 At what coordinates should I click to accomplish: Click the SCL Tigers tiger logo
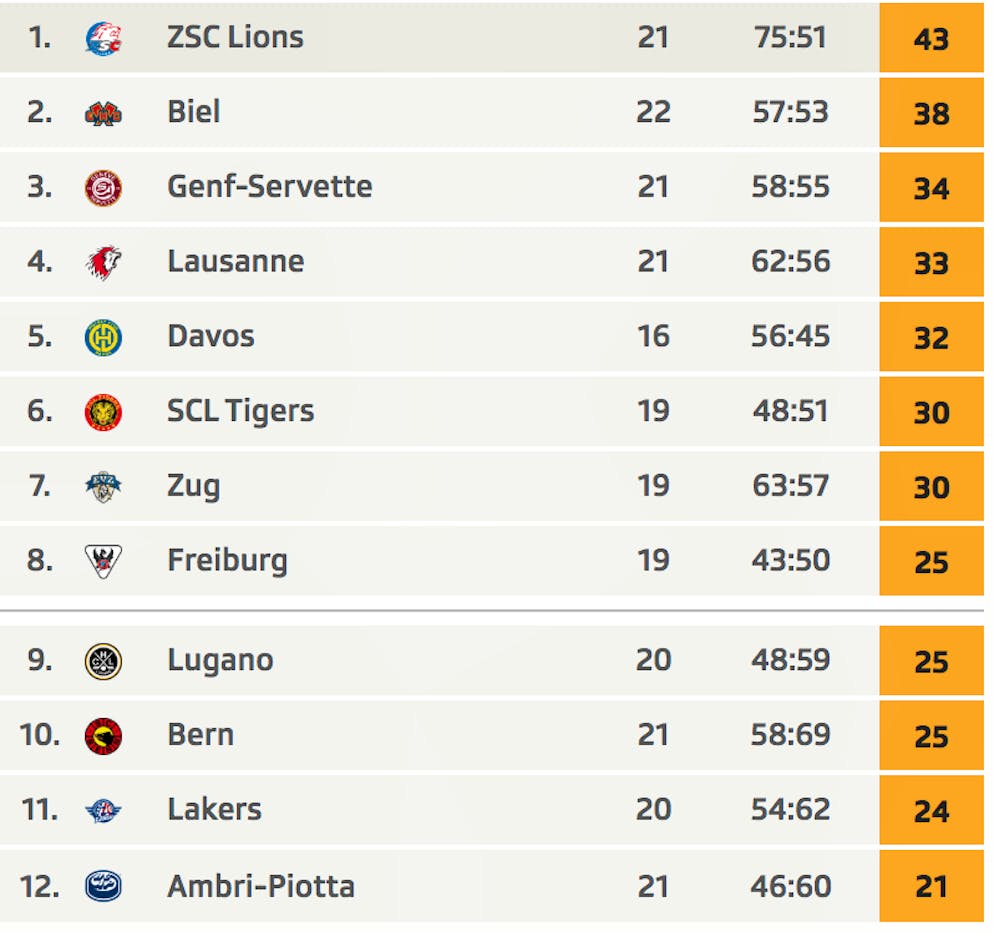pos(103,412)
